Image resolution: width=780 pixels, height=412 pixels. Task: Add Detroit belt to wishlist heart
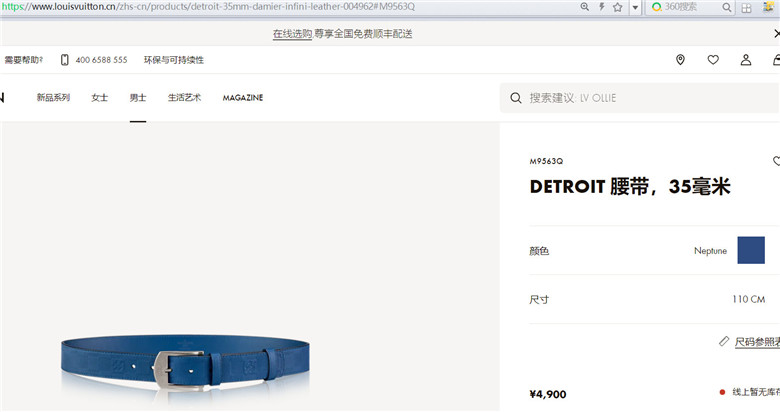(x=776, y=161)
